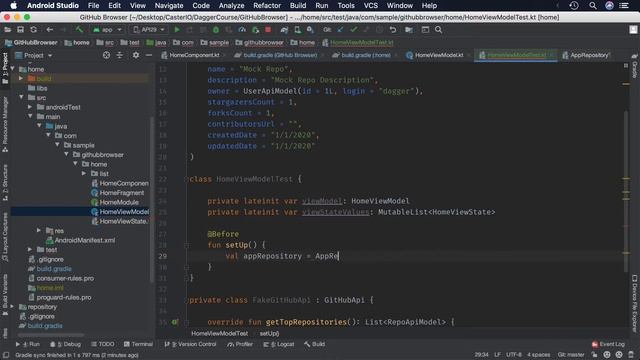Click the Git commit checkmark icon
640x360 pixels.
[x=353, y=30]
